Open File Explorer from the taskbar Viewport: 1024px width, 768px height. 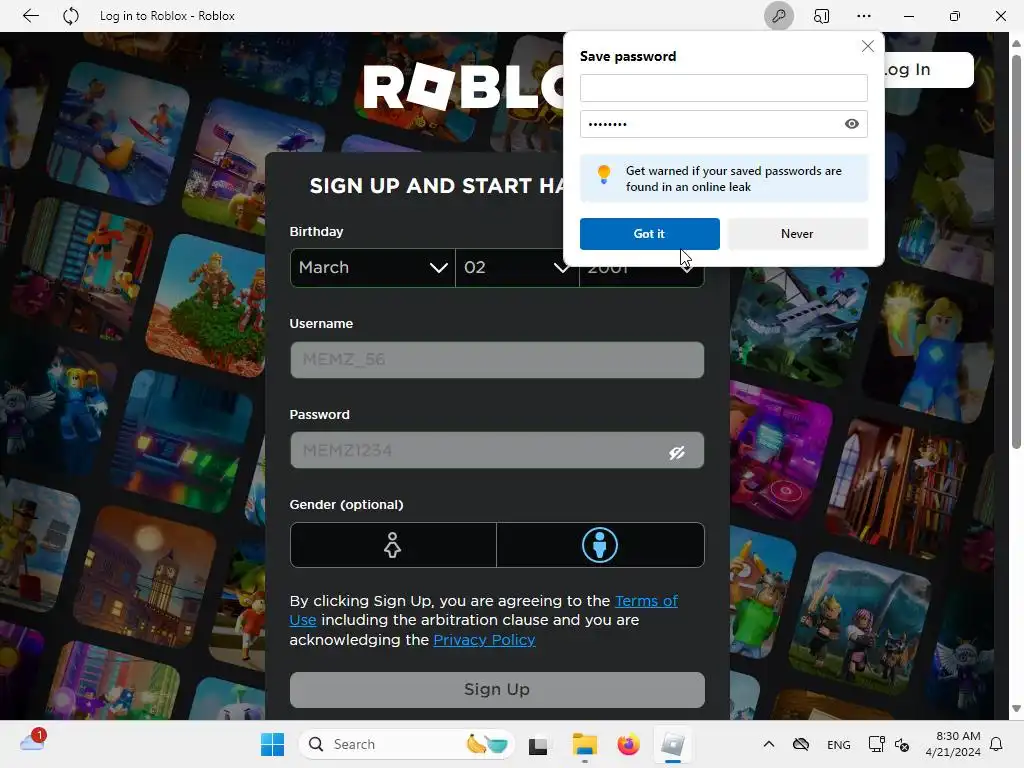(584, 744)
